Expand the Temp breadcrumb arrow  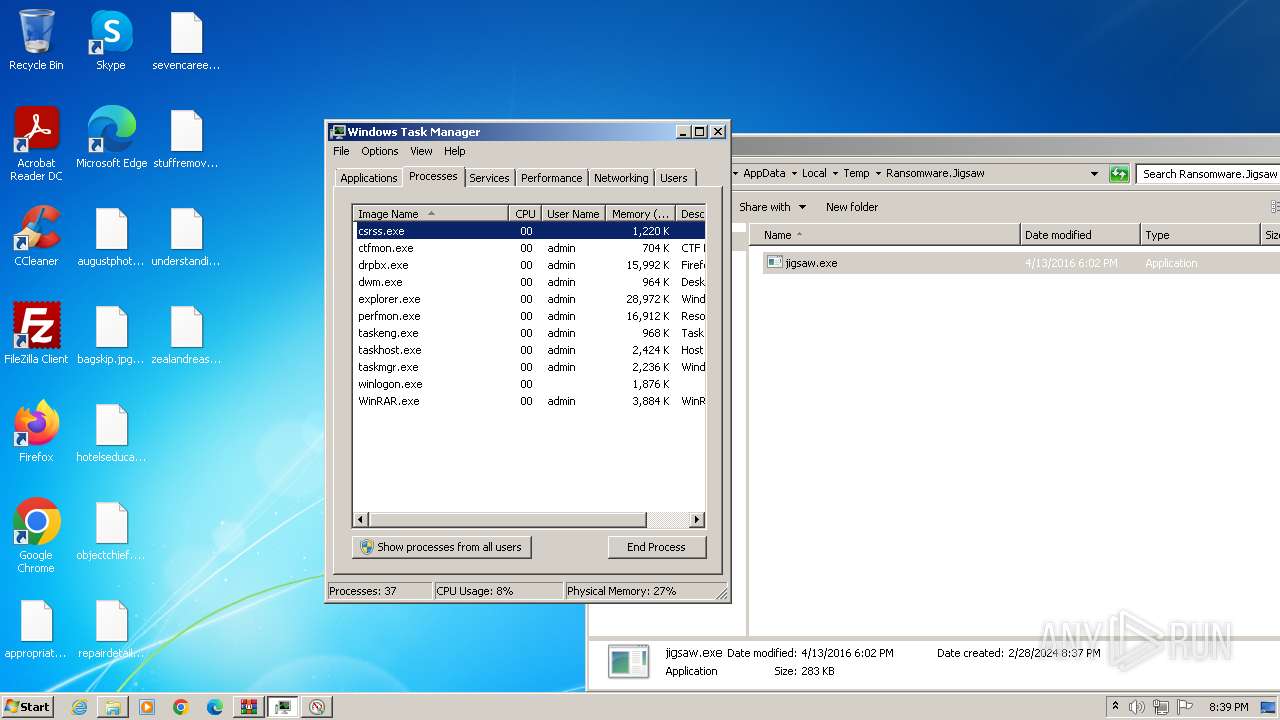click(877, 174)
